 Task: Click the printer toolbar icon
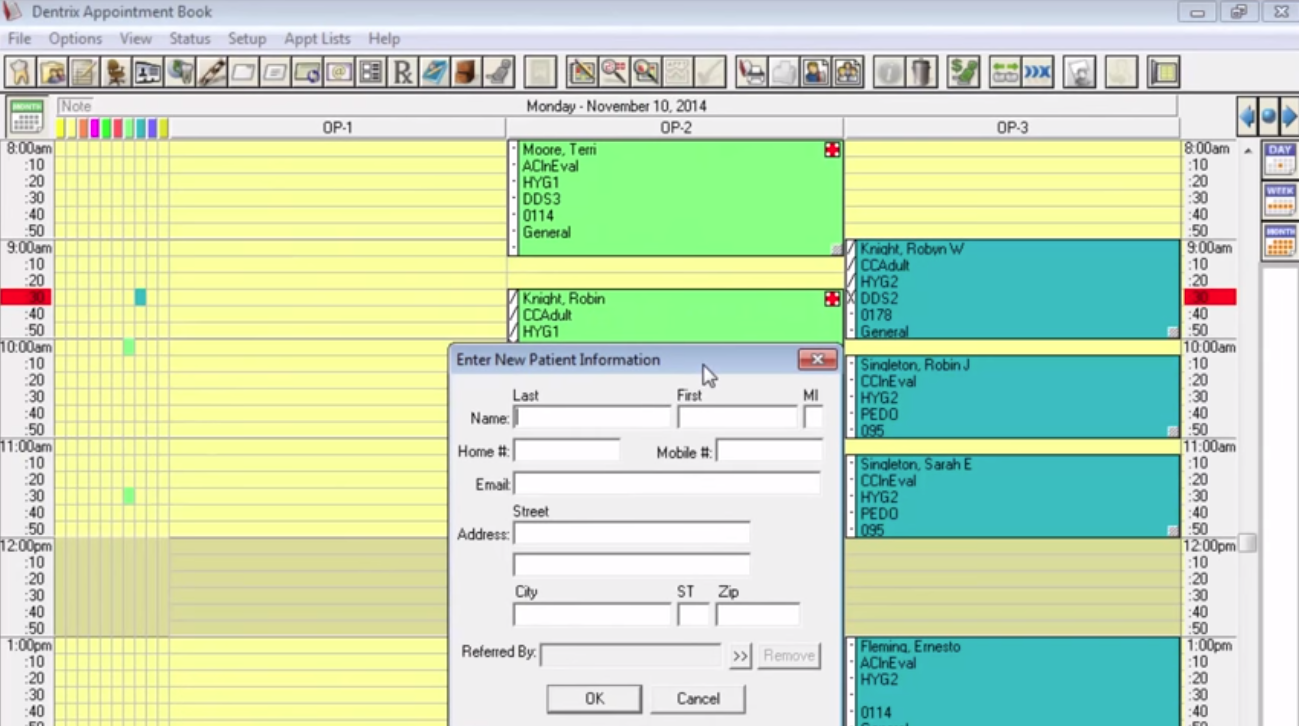coord(751,72)
